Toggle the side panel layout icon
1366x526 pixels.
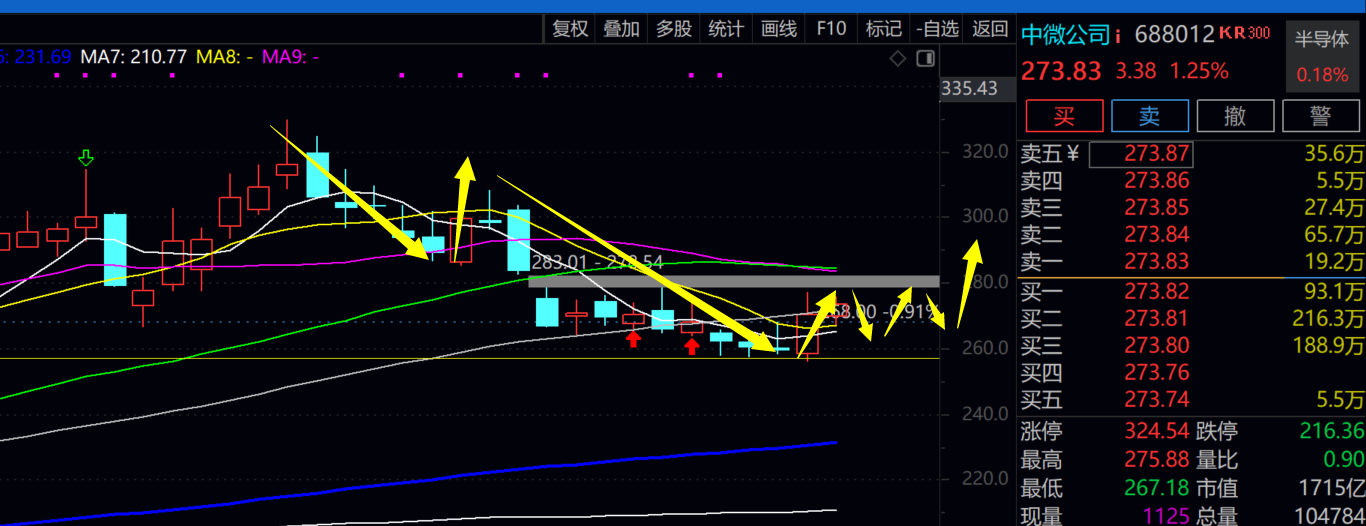click(925, 58)
